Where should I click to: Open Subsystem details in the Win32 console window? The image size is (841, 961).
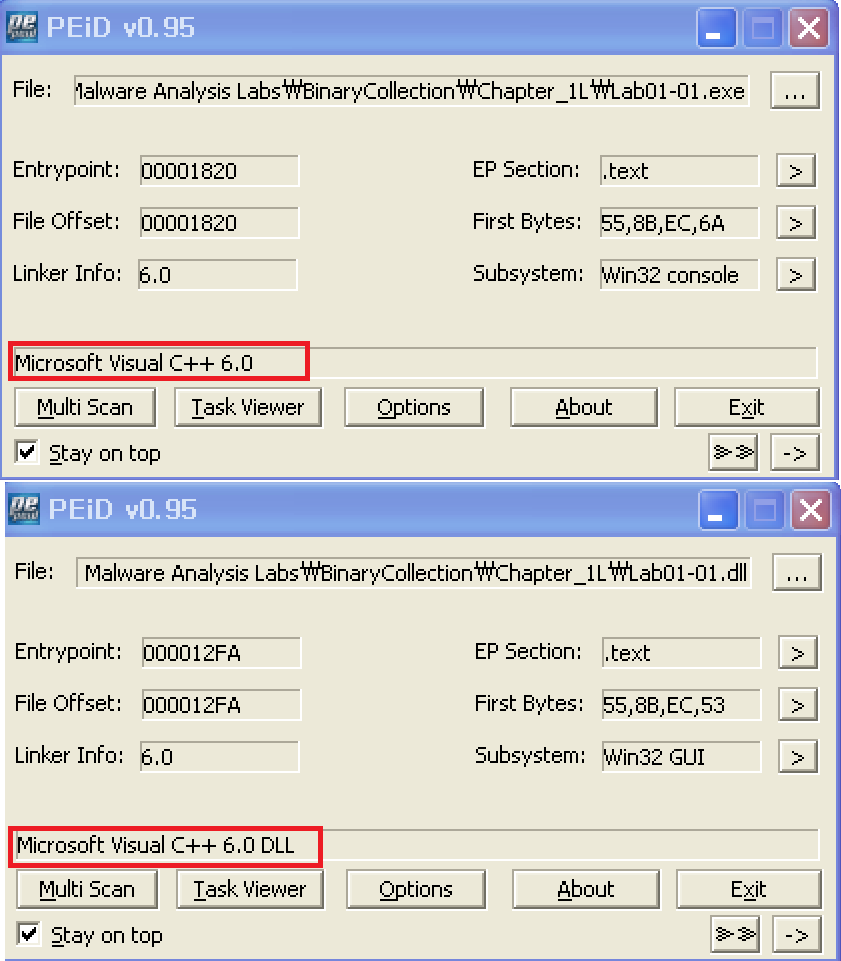[795, 275]
